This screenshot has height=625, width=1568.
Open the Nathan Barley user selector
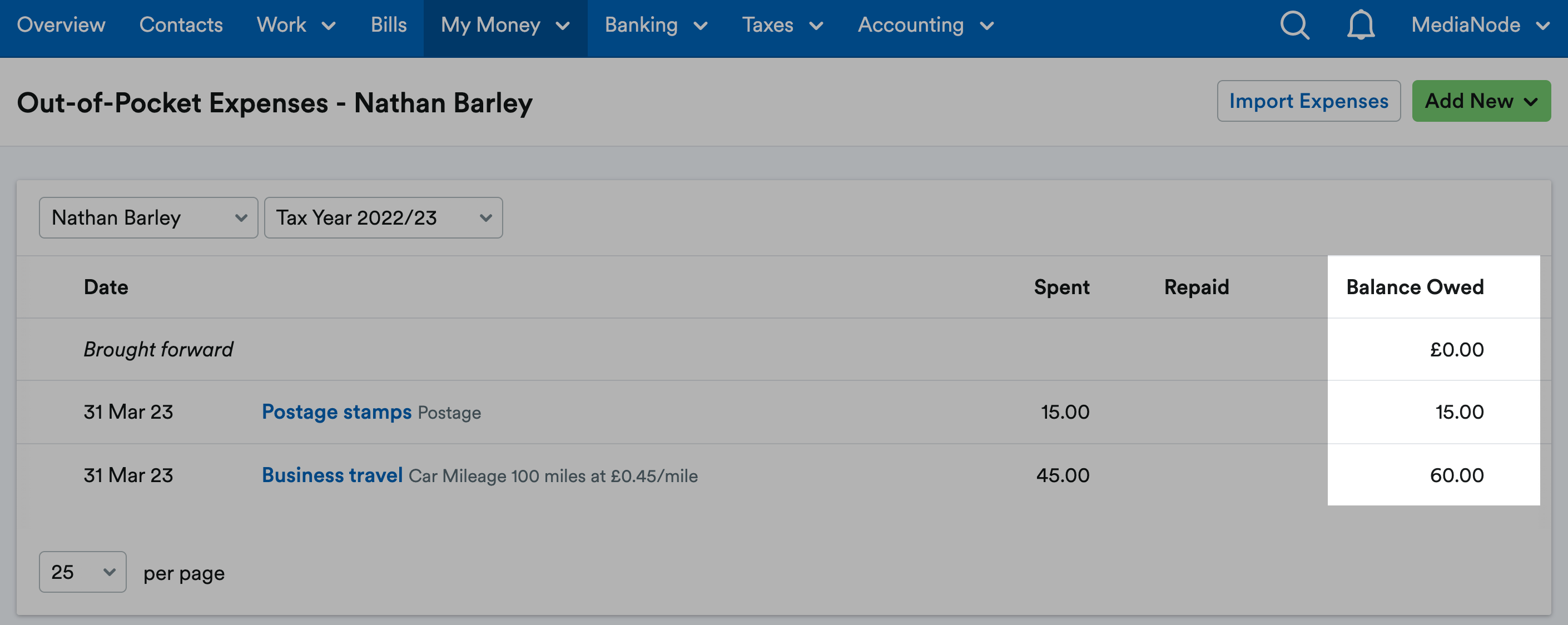click(148, 217)
